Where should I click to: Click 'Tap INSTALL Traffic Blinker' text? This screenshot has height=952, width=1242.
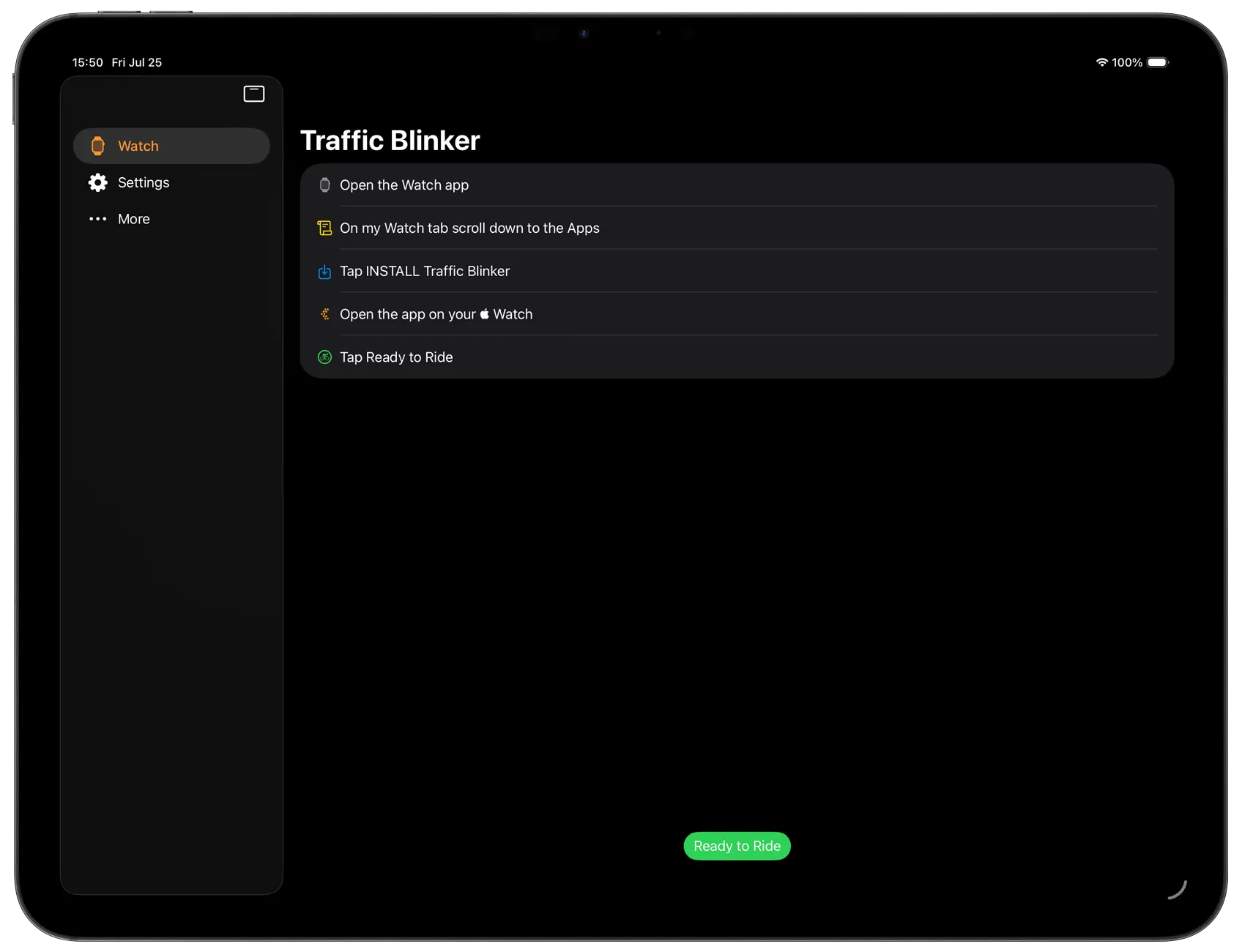click(425, 271)
